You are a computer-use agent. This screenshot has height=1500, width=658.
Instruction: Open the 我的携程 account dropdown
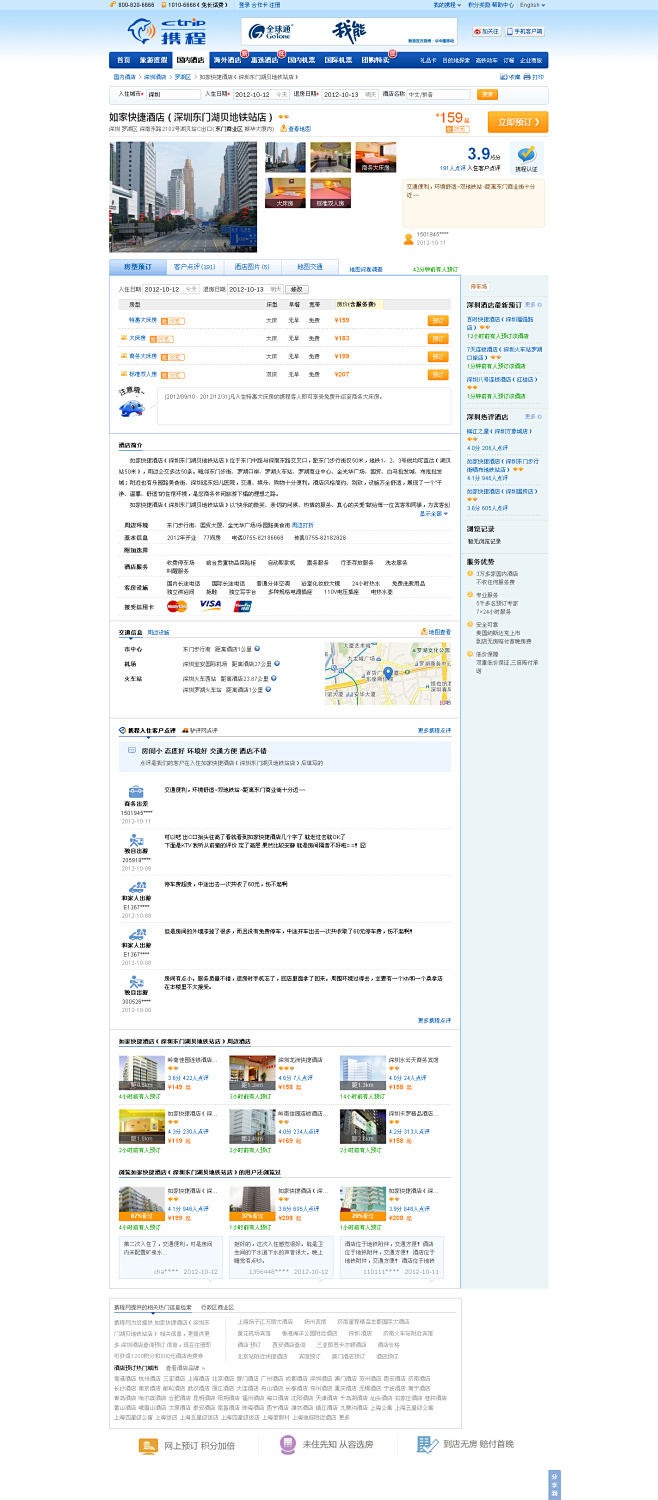tap(446, 5)
